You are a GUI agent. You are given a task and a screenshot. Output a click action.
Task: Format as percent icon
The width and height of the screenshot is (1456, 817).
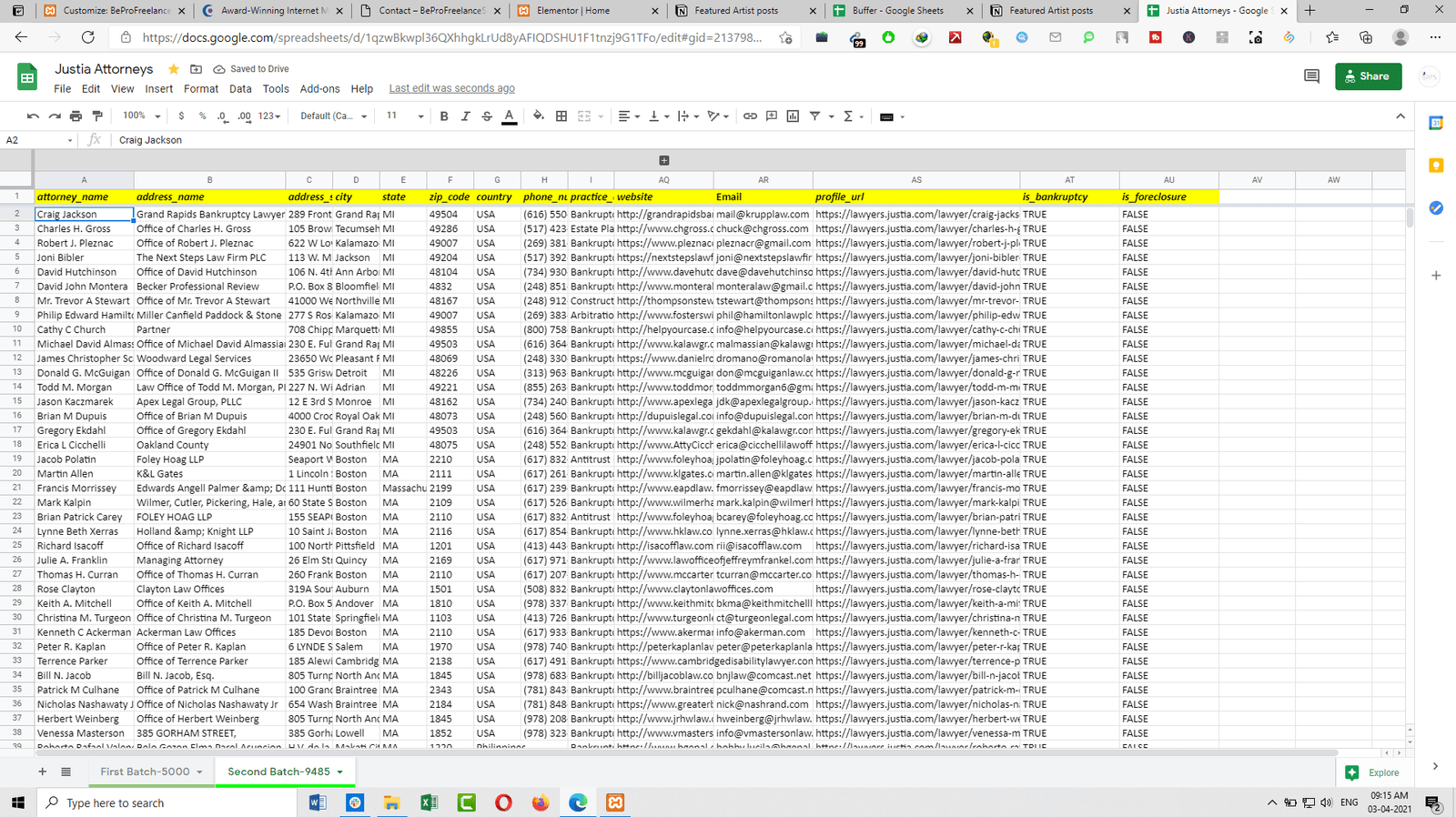202,116
